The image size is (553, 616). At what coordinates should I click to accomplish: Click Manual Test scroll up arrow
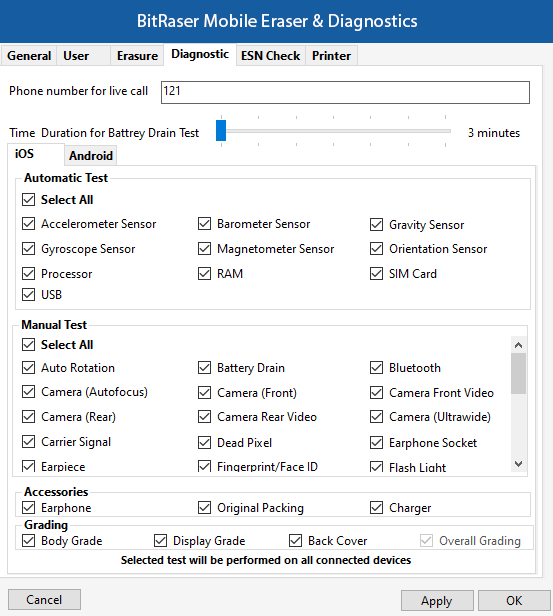click(x=518, y=345)
